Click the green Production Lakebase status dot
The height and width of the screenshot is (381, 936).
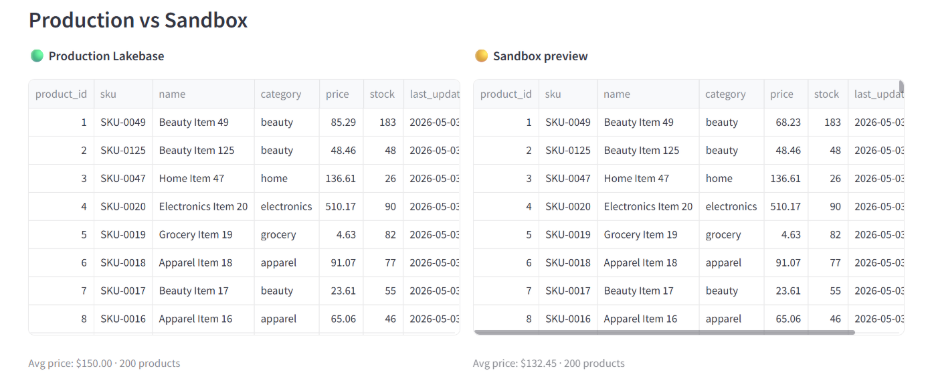point(37,56)
